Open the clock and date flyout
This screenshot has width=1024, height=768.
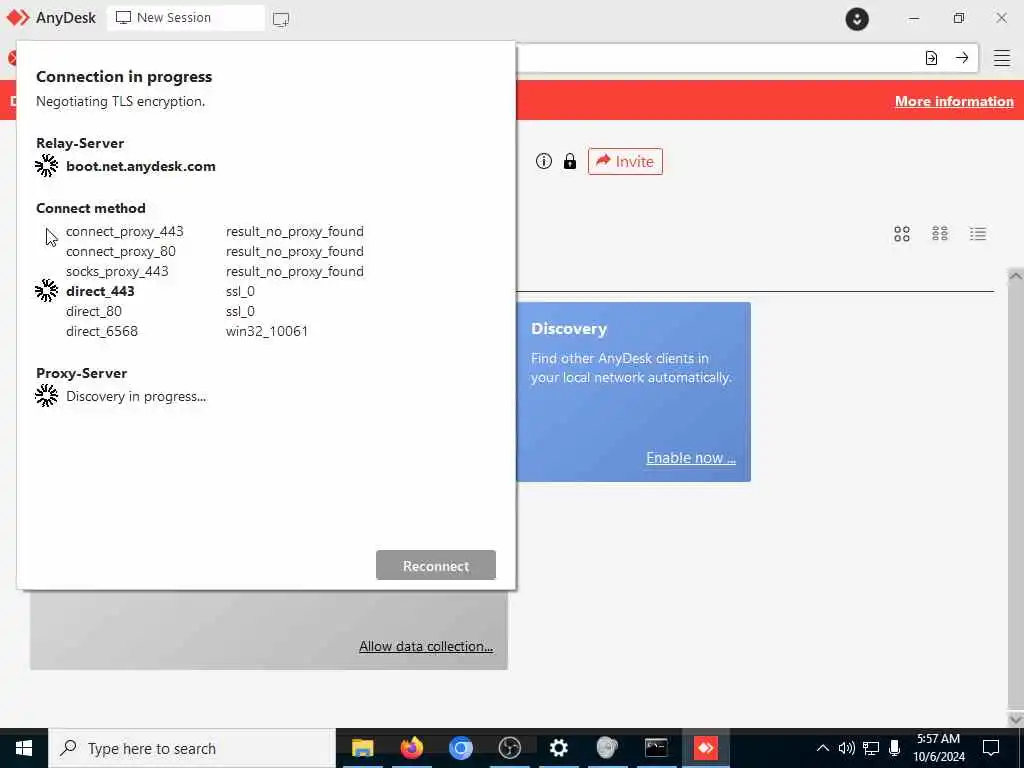(x=938, y=748)
